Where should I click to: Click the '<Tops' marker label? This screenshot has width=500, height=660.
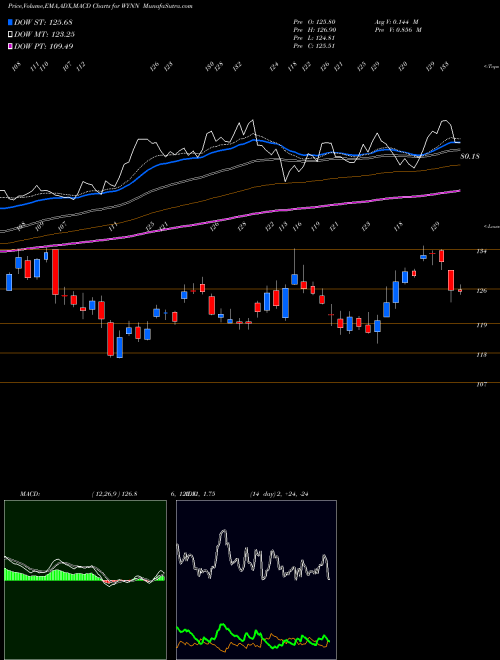(491, 67)
